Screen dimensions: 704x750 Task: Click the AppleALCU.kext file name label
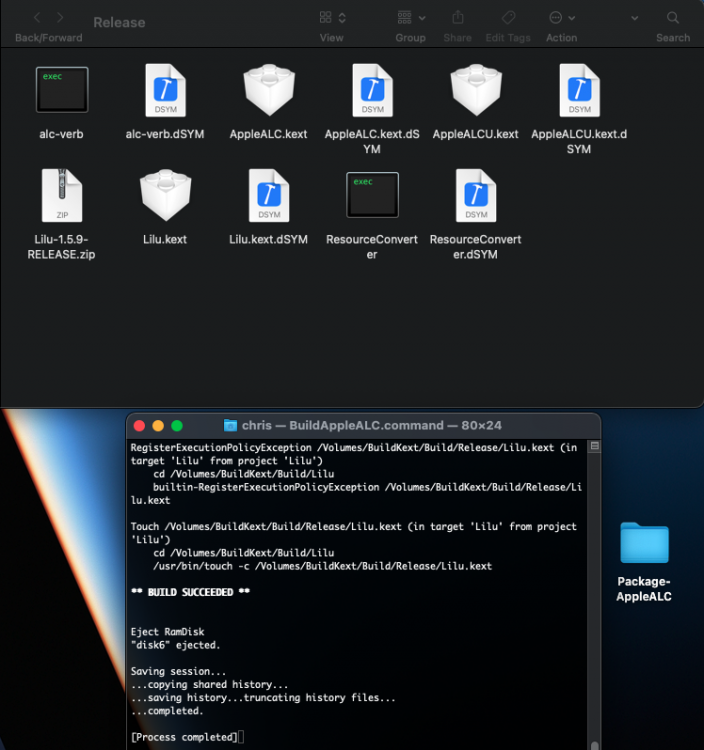[476, 134]
